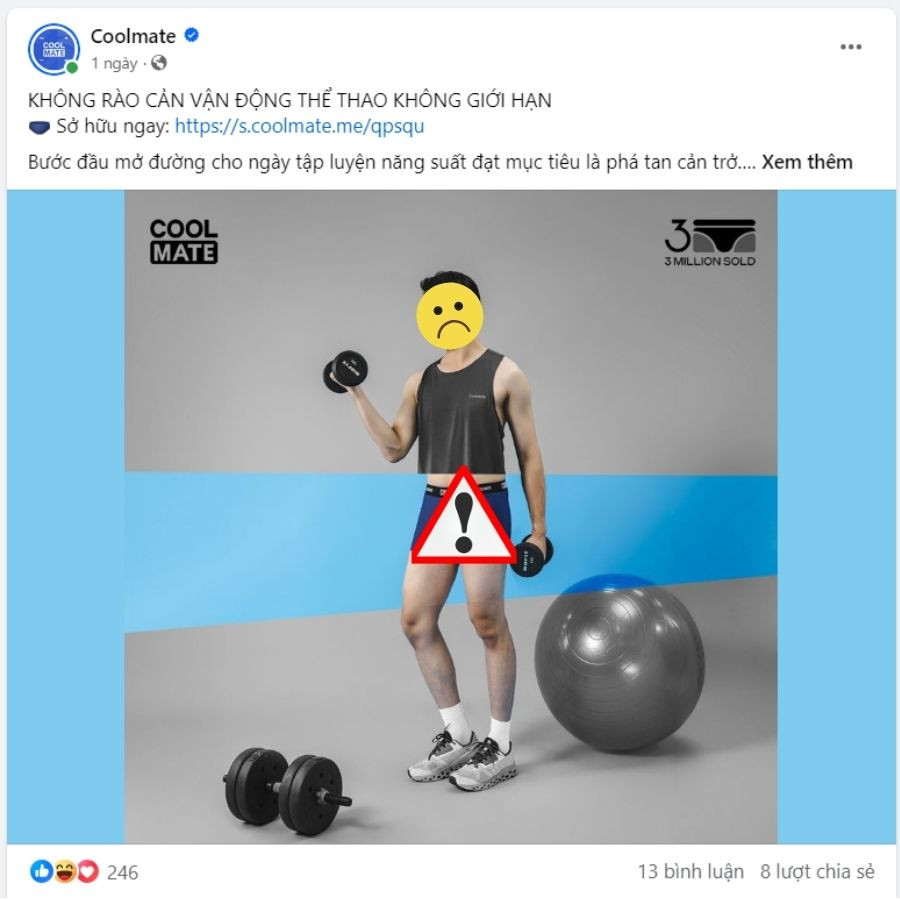This screenshot has width=900, height=900.
Task: Click the red warning triangle sign
Action: click(464, 516)
